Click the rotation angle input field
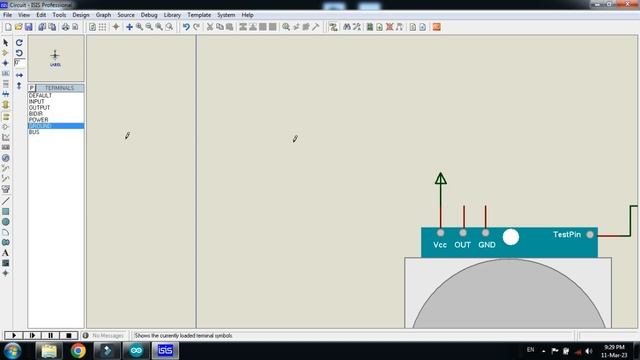640x360 pixels. click(x=19, y=63)
